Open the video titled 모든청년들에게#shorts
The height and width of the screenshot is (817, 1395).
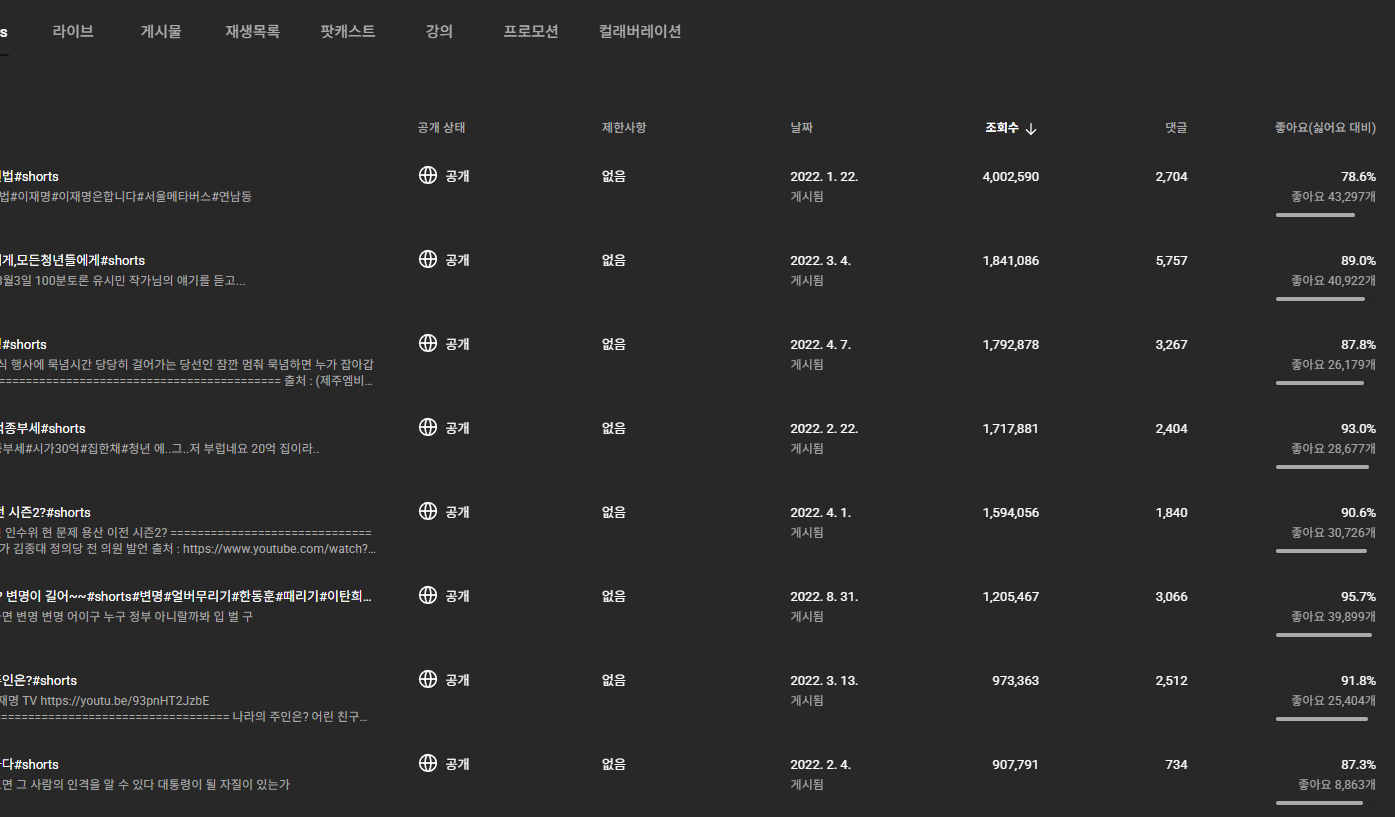point(72,261)
